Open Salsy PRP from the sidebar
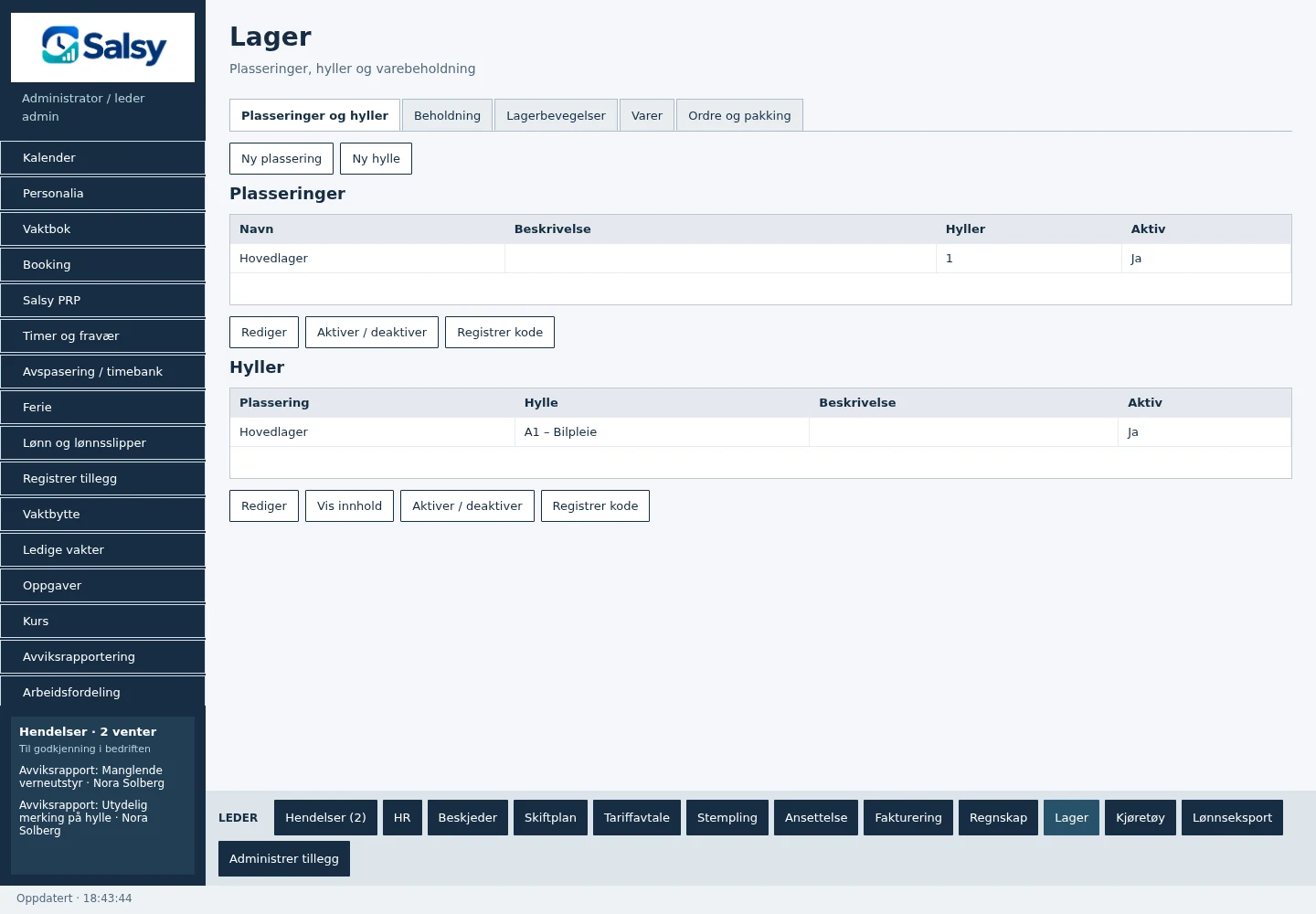 pyautogui.click(x=102, y=300)
